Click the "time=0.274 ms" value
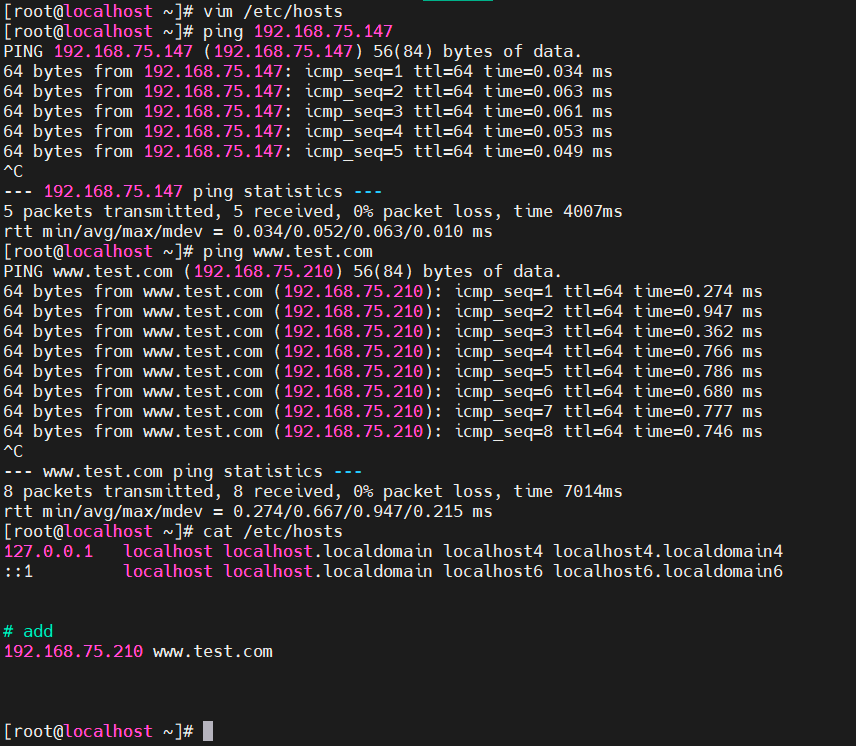The width and height of the screenshot is (856, 746). pyautogui.click(x=698, y=291)
